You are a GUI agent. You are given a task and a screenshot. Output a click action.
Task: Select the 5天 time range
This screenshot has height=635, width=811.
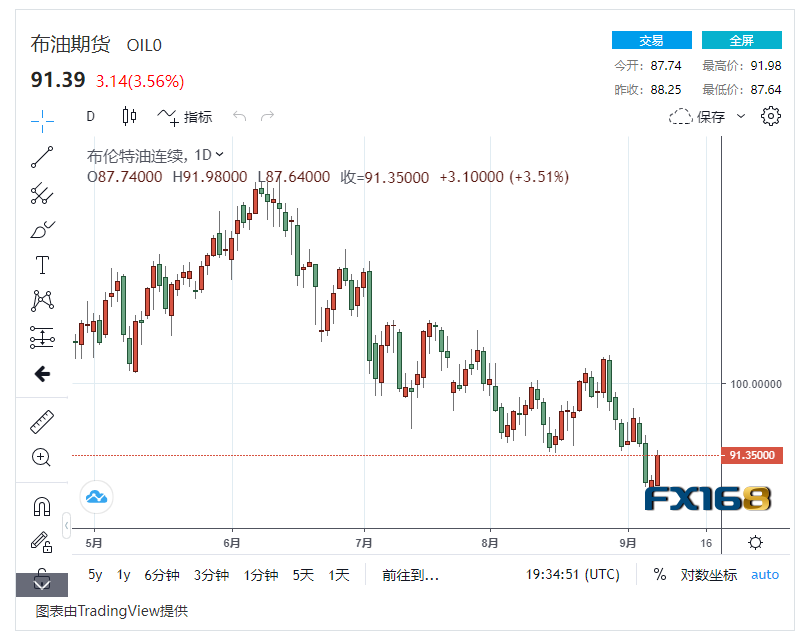click(x=303, y=574)
